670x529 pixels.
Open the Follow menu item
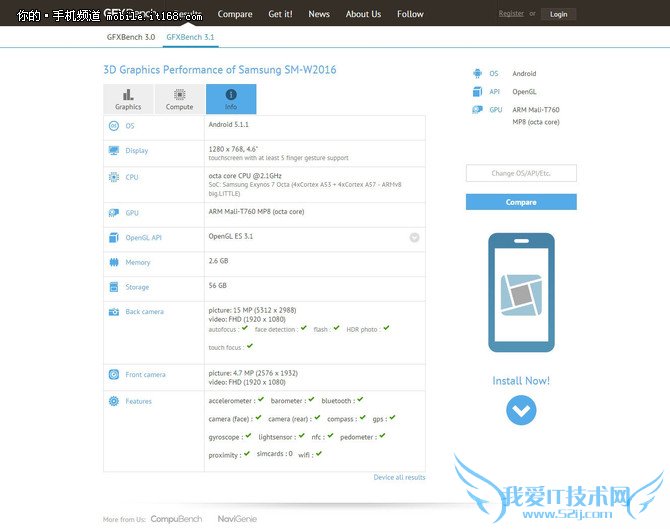(x=410, y=14)
